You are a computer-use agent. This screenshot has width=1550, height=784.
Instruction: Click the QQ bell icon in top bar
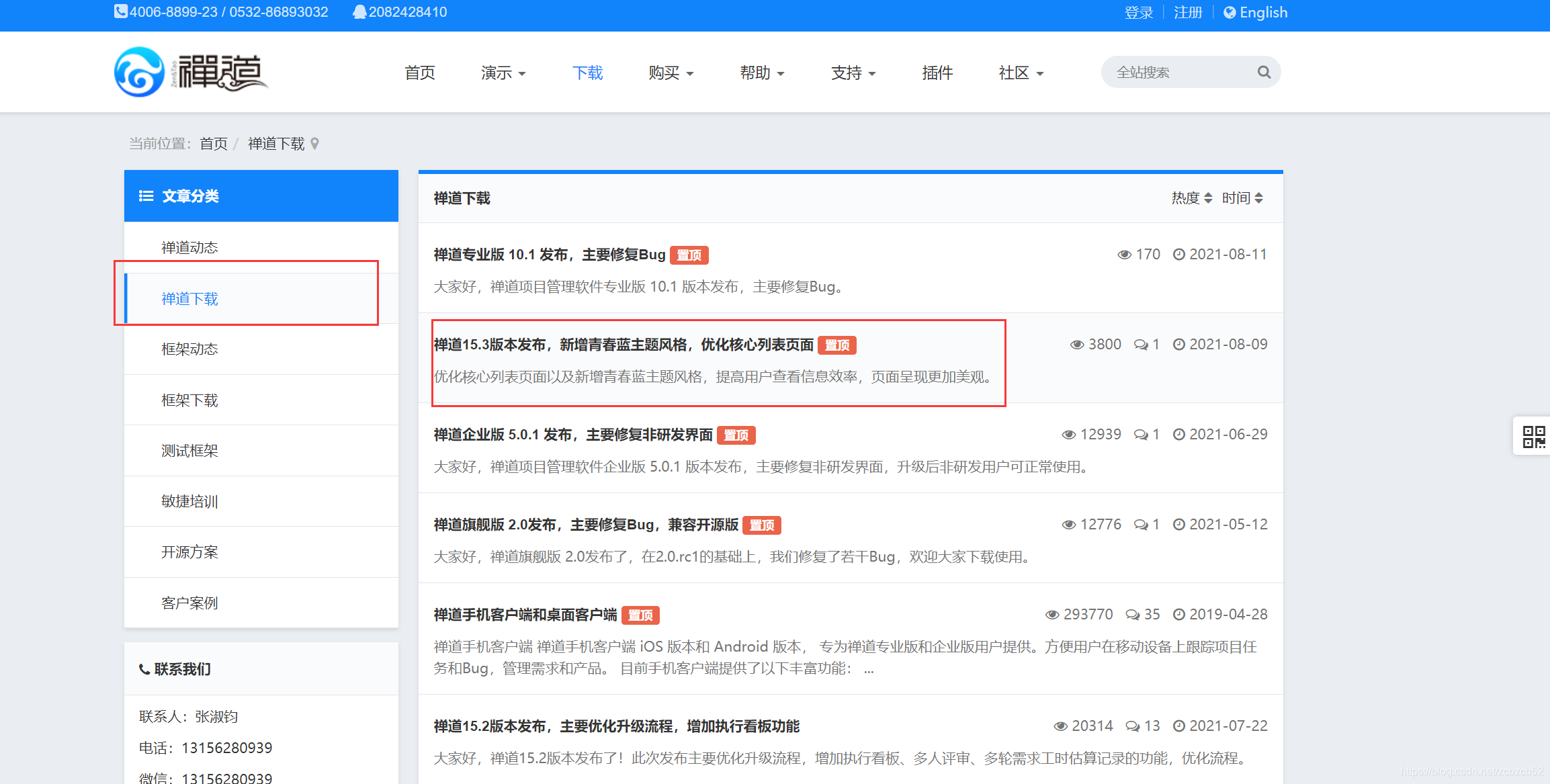[x=359, y=12]
